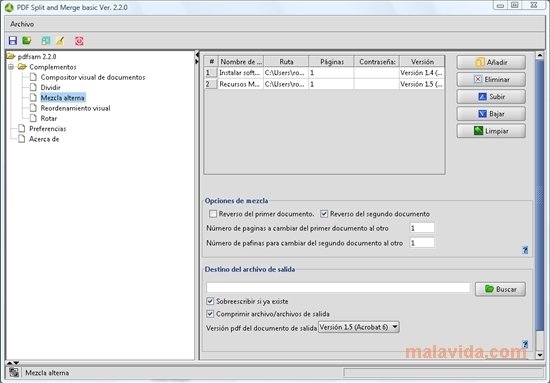Click the collapse arrows on the panel divider

197,58
